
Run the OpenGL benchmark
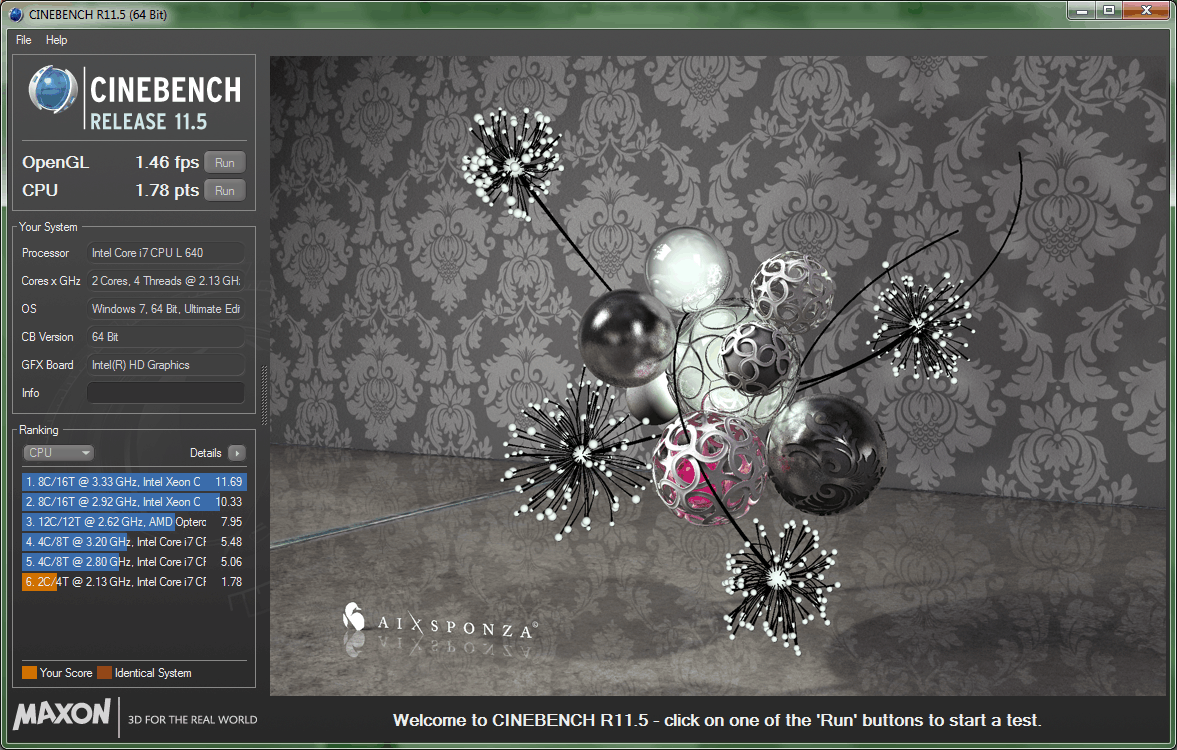[x=224, y=162]
